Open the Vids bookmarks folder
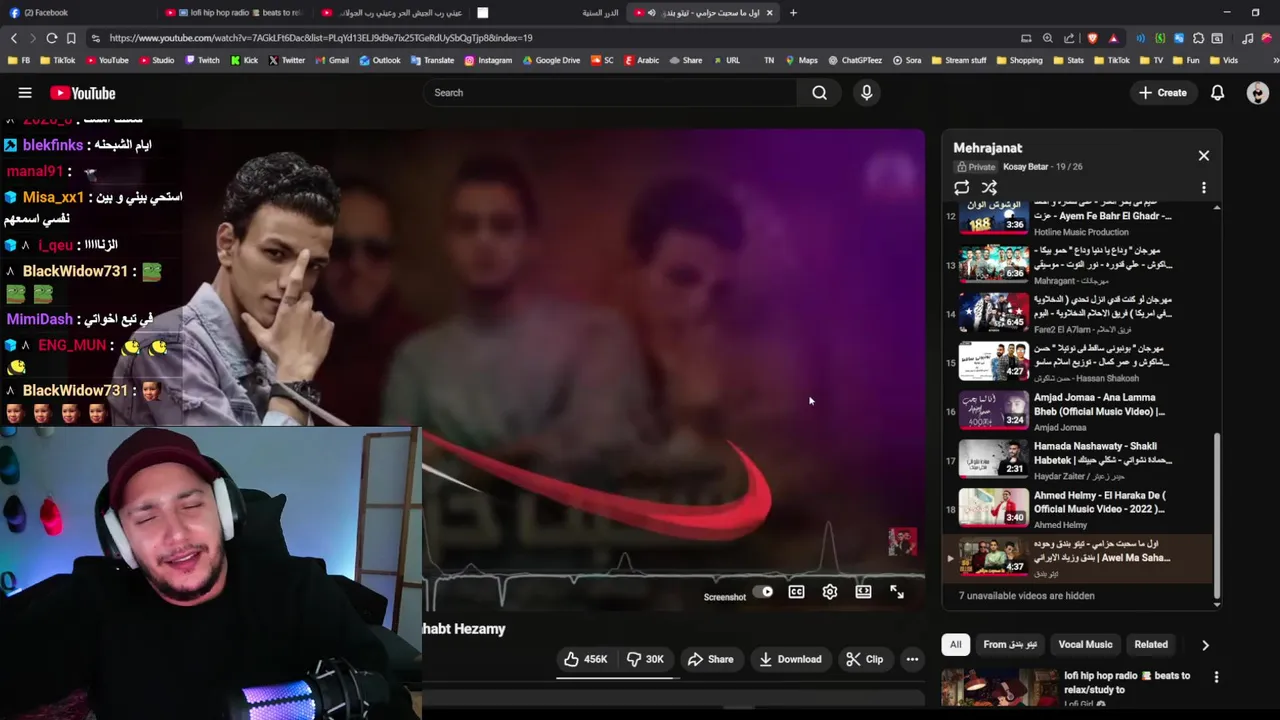1280x720 pixels. [x=1222, y=60]
